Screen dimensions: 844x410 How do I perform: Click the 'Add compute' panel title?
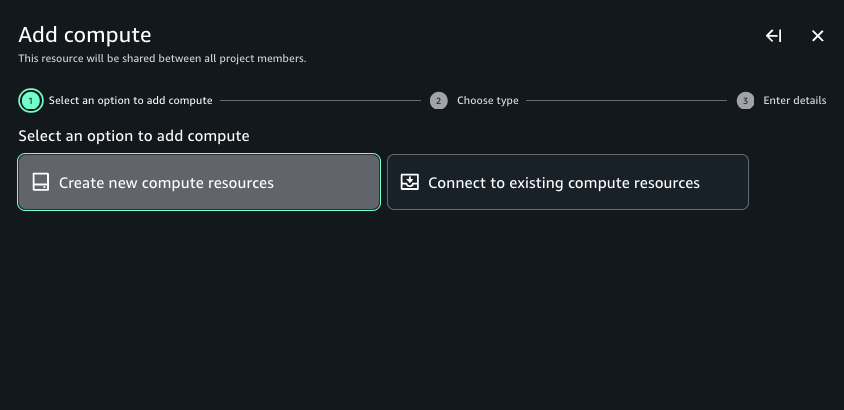tap(85, 35)
